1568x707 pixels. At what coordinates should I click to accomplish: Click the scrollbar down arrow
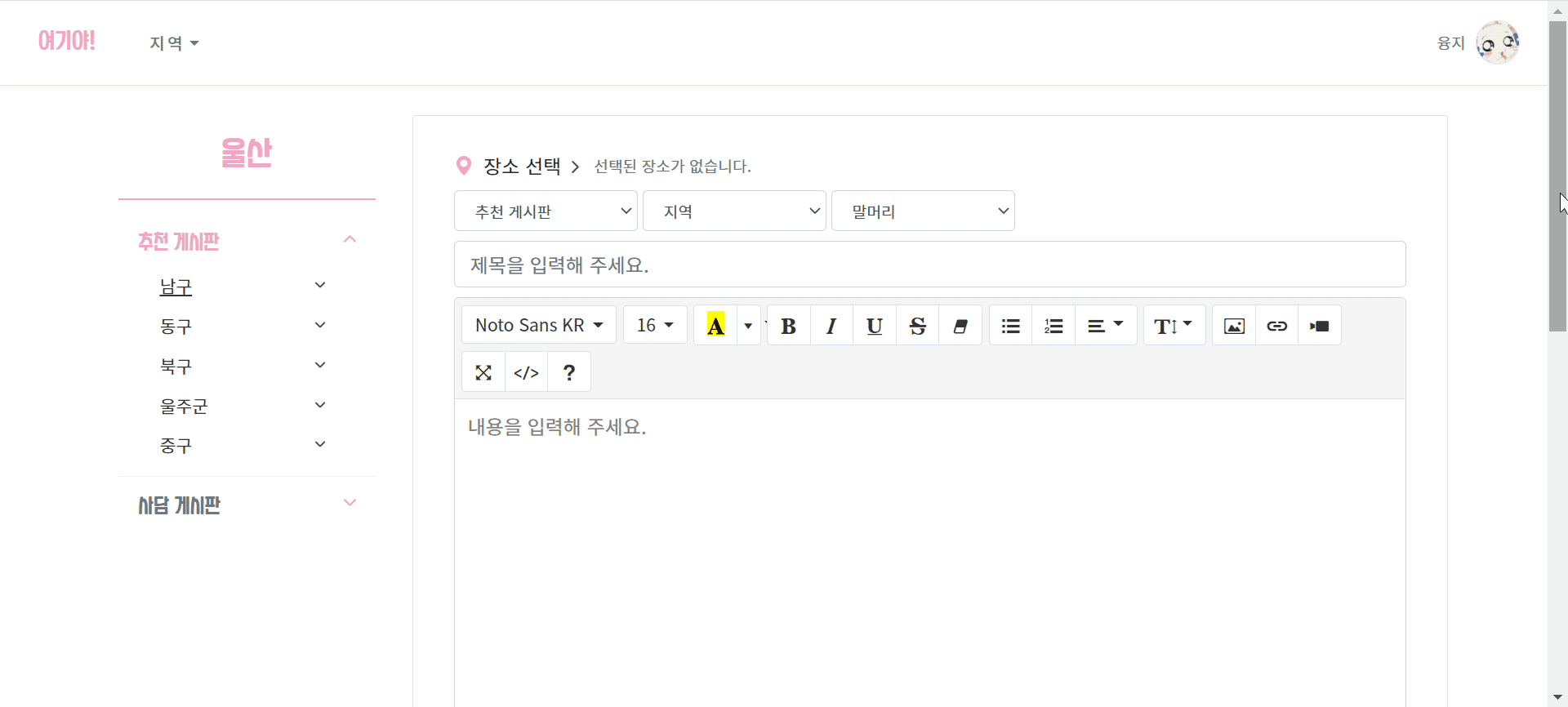pos(1558,697)
